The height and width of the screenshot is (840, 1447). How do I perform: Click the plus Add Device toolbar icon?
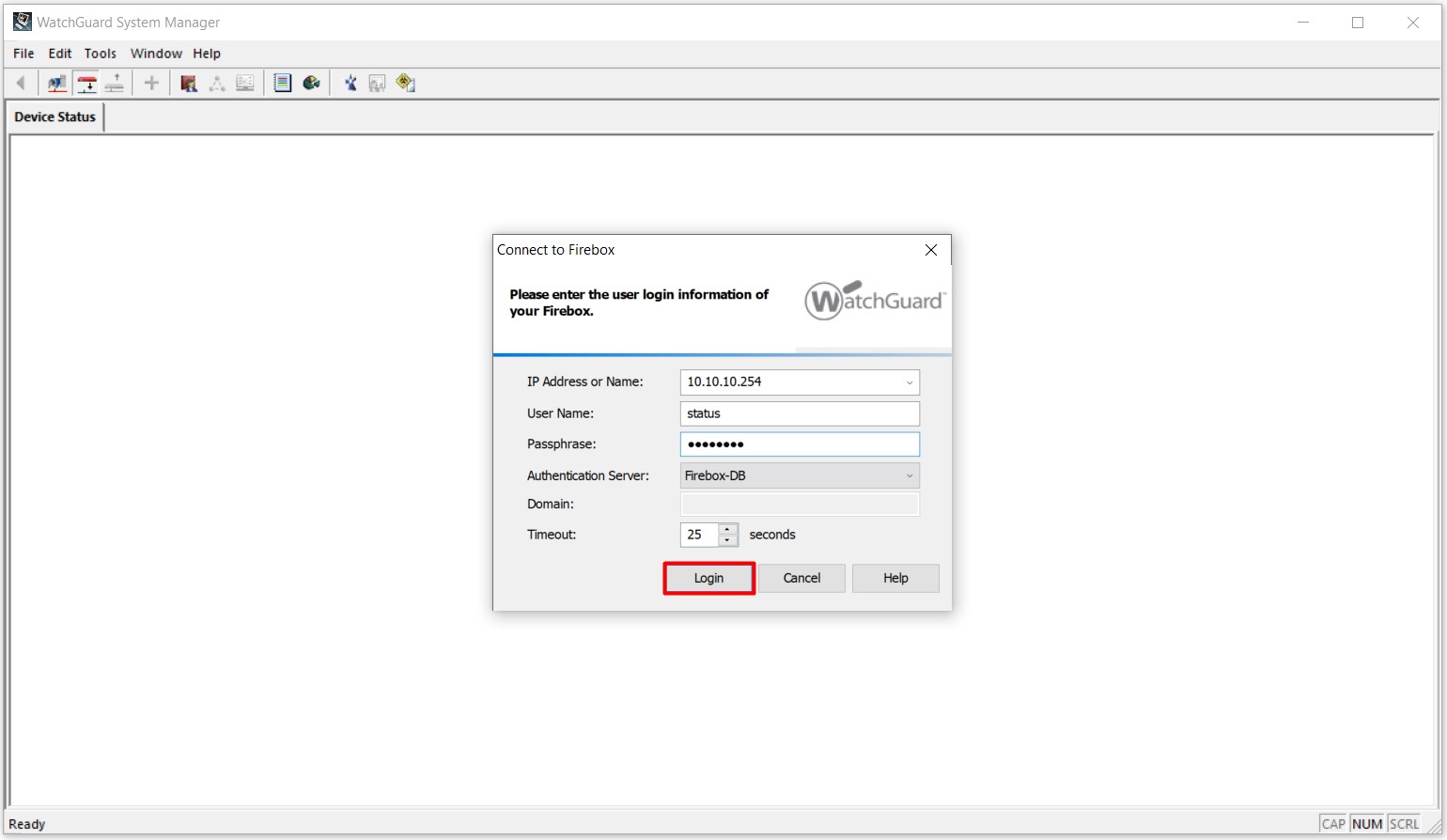151,84
